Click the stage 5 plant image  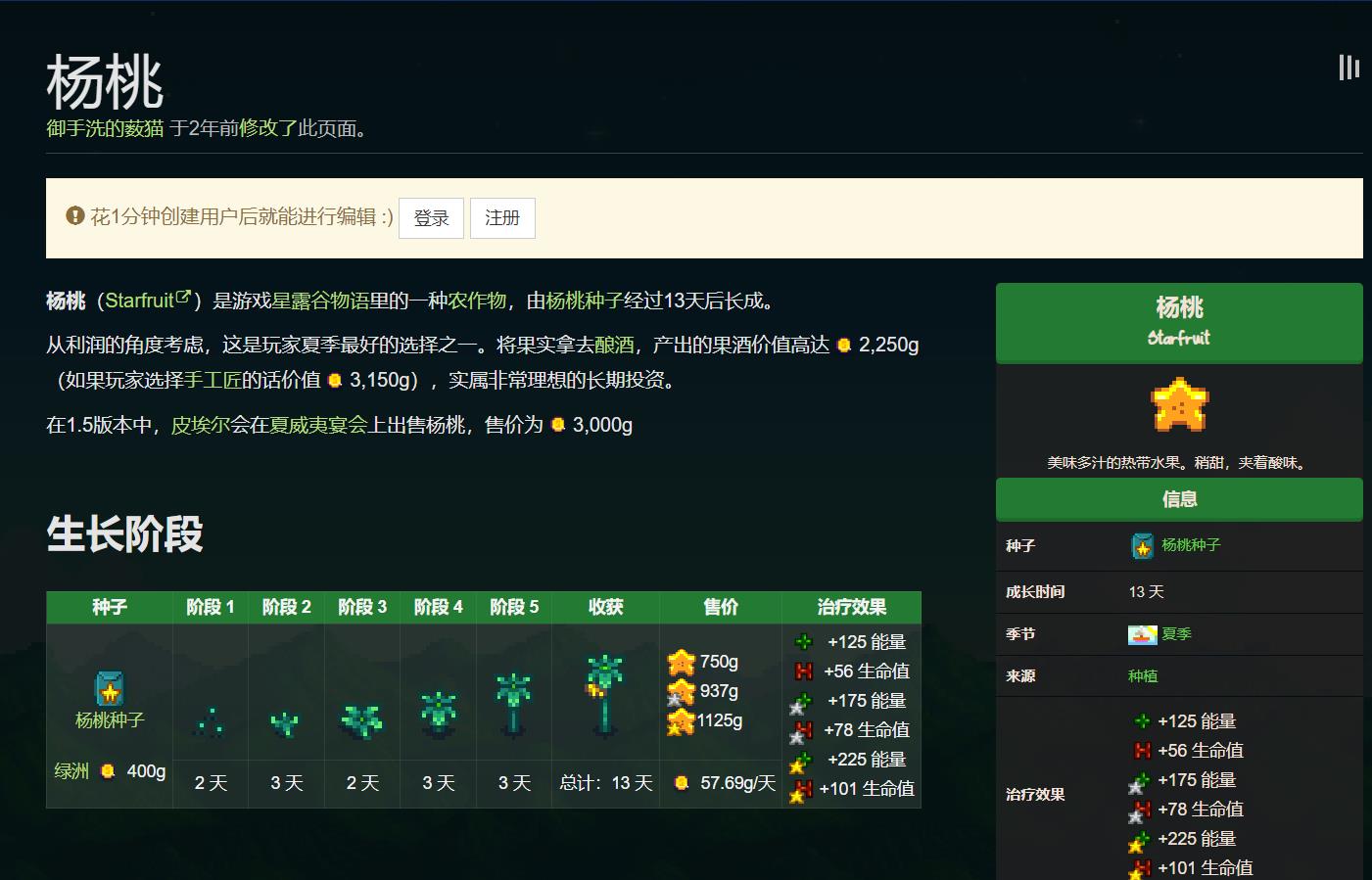click(513, 703)
